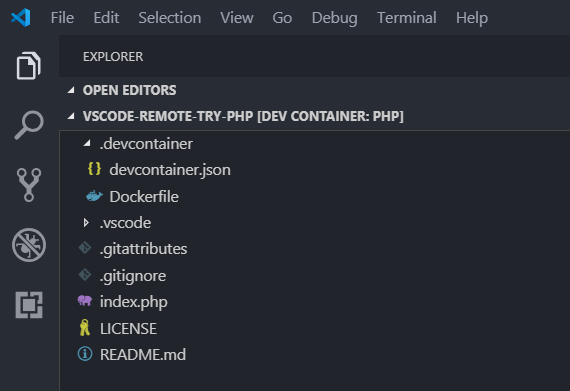
Task: Open the Go menu
Action: (x=282, y=17)
